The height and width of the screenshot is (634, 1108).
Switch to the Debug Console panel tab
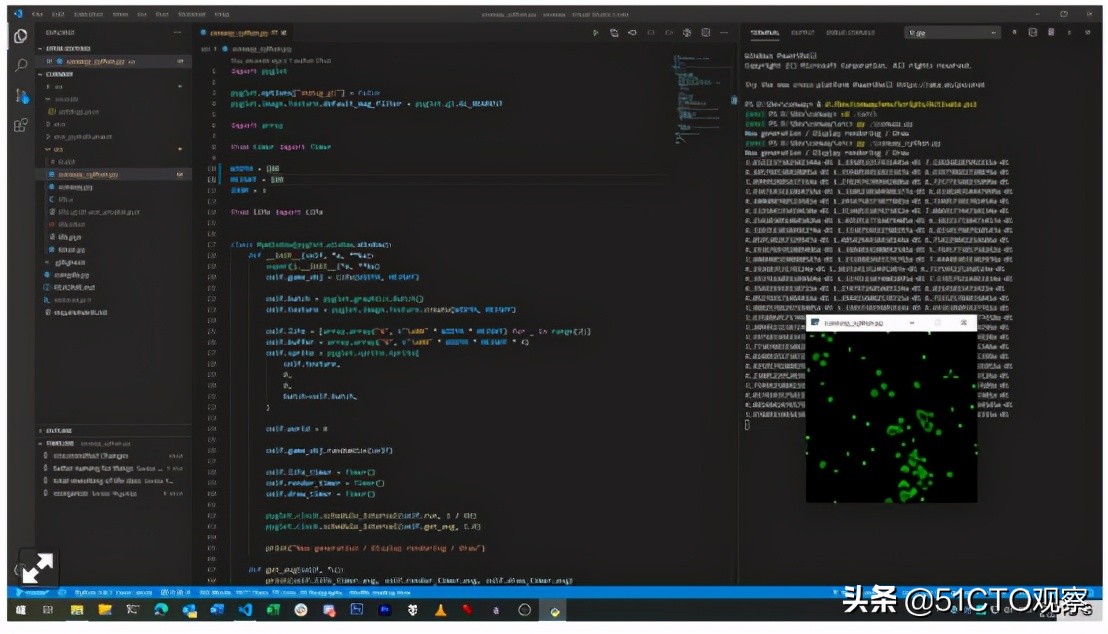click(x=850, y=33)
